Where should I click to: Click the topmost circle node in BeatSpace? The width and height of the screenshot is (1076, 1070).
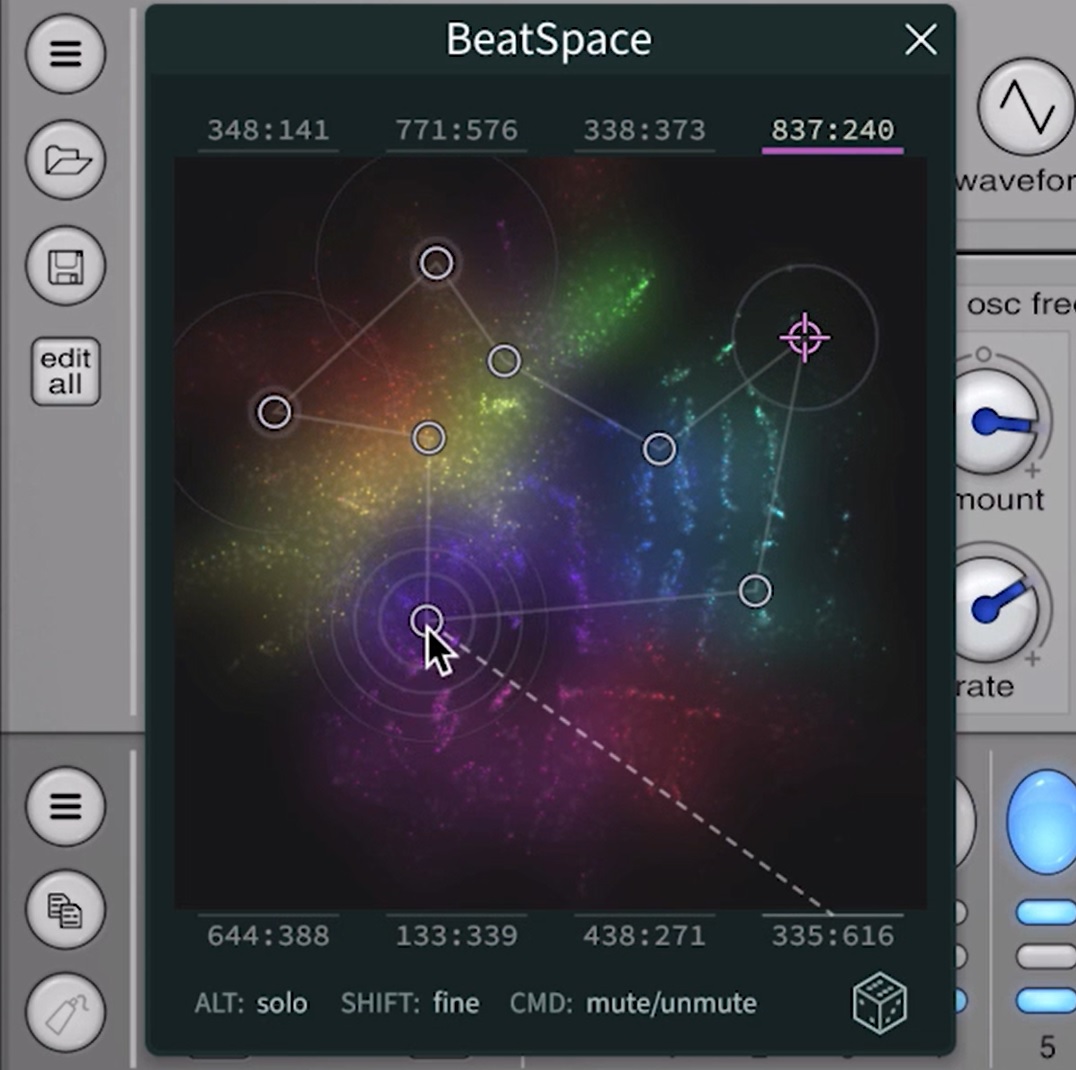pyautogui.click(x=436, y=263)
